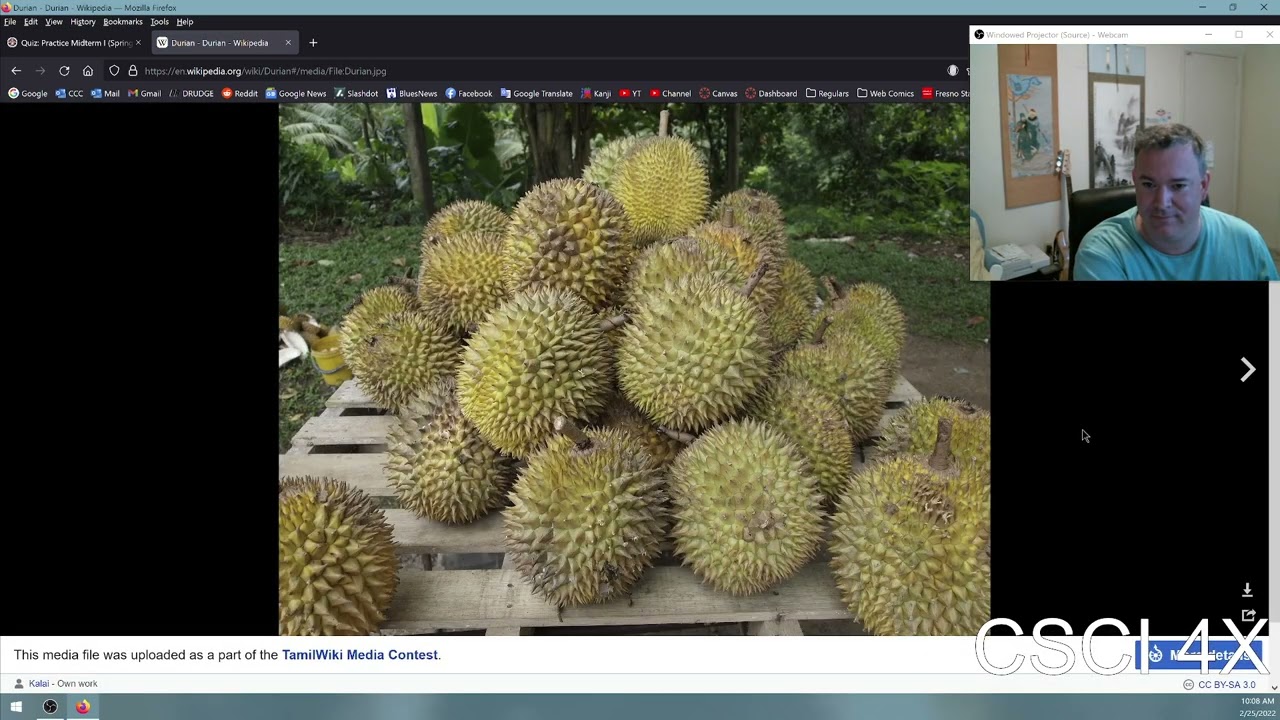Select the Durian - Wikipedia tab
The image size is (1280, 720).
[225, 43]
